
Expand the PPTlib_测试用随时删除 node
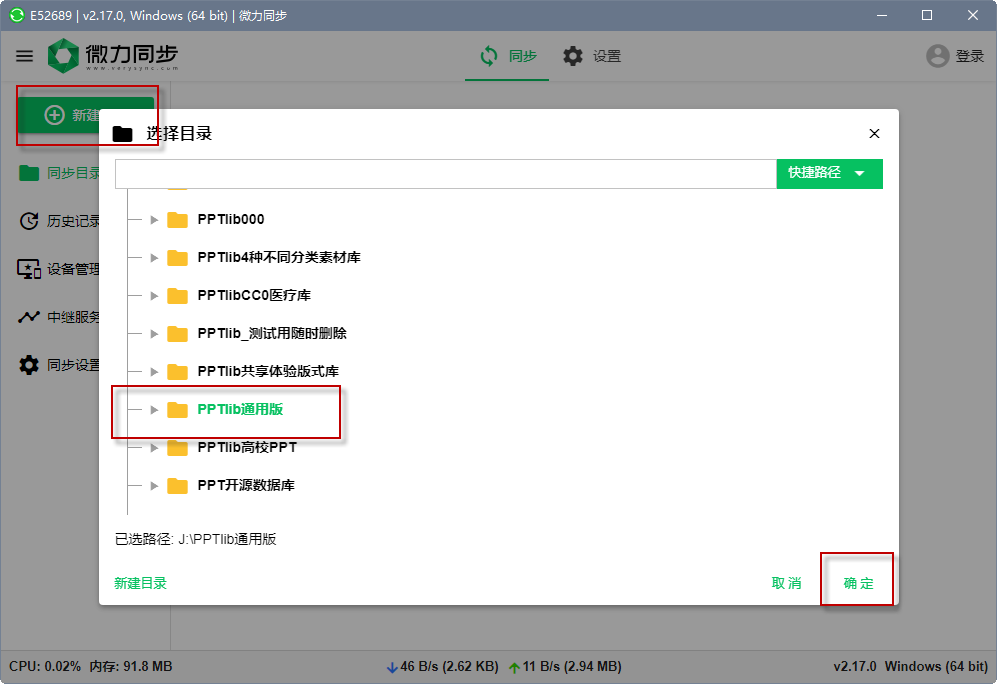(154, 334)
